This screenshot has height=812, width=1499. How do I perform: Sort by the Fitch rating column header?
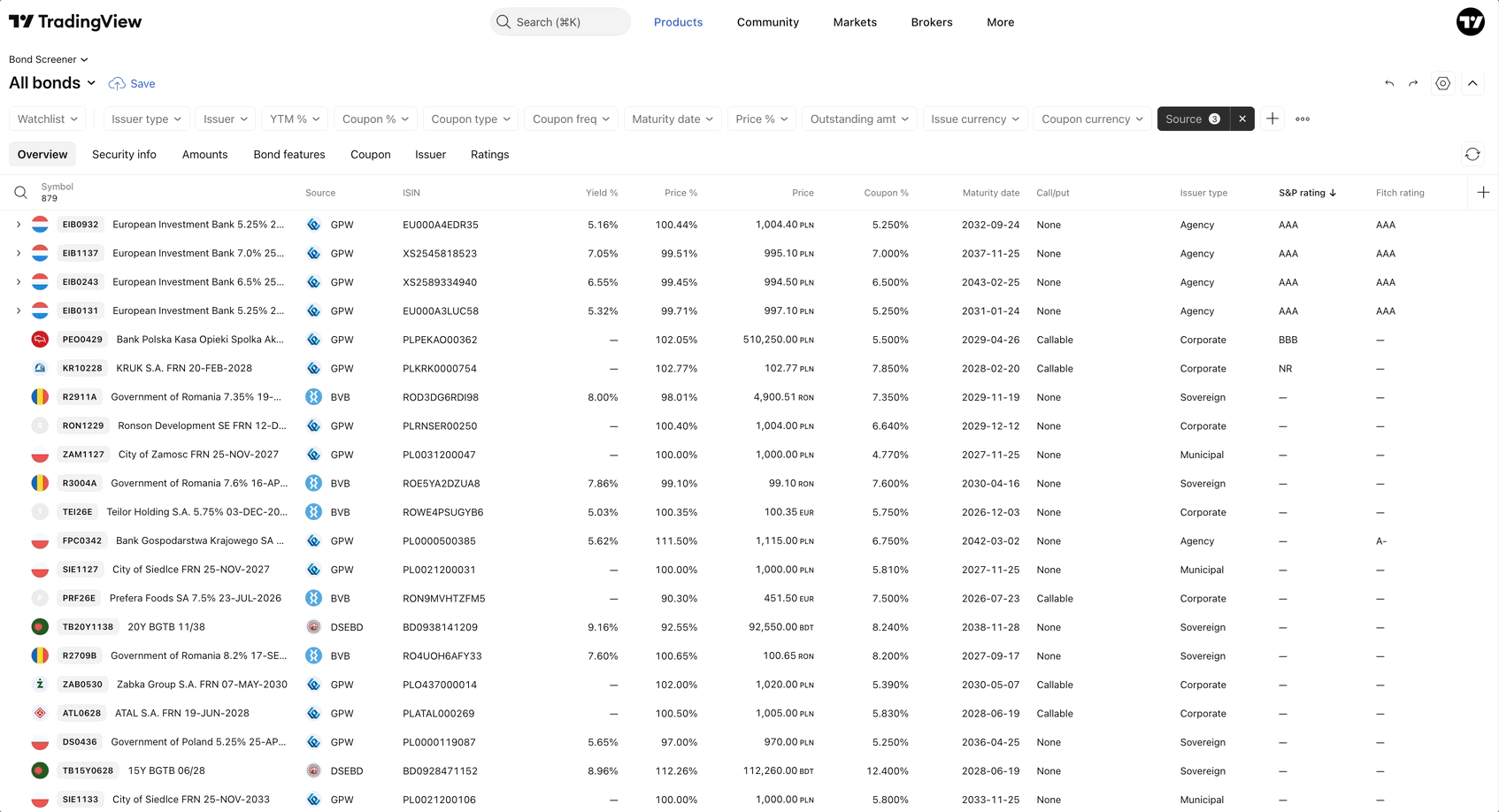[1400, 193]
